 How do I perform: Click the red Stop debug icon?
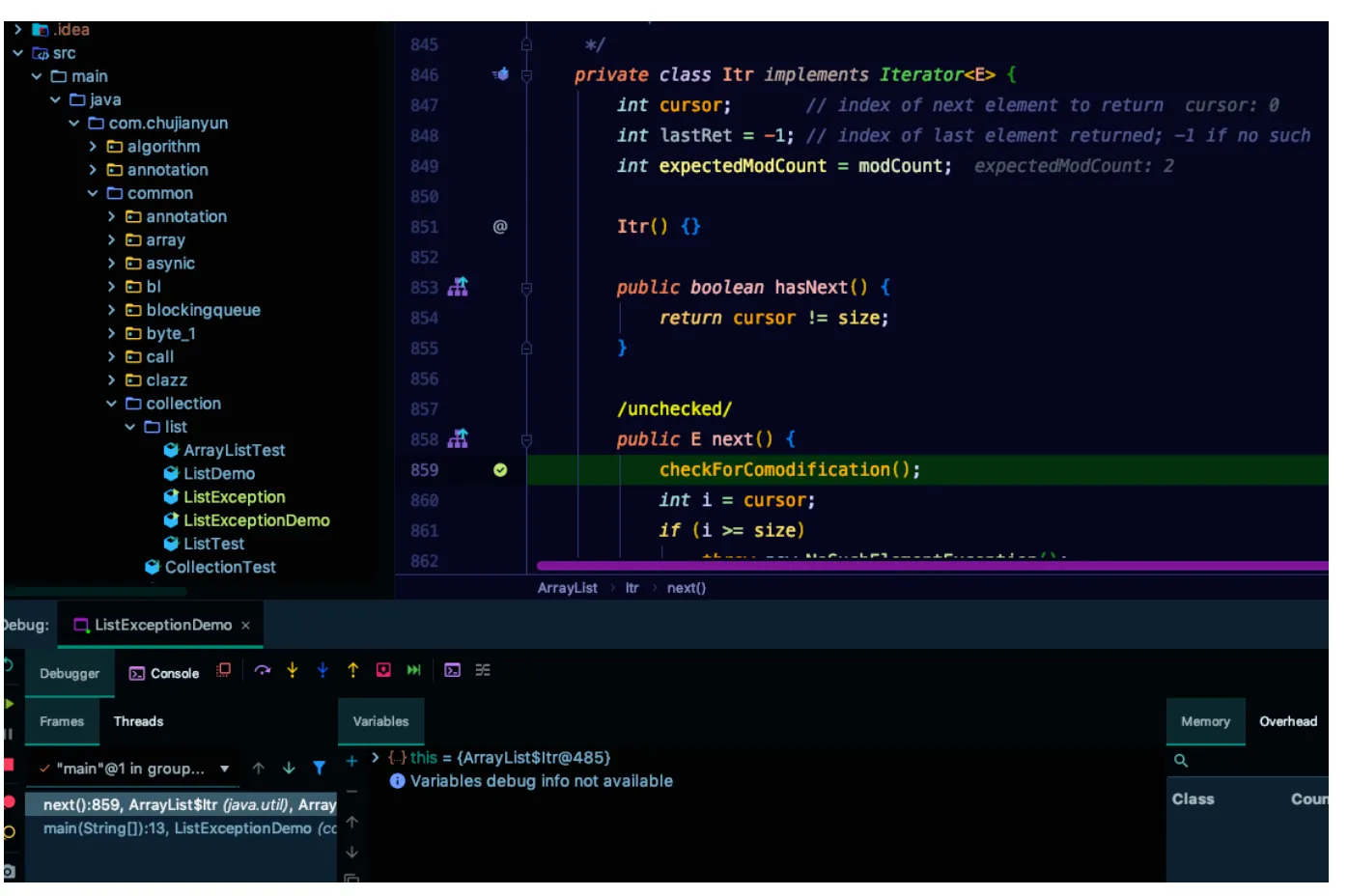9,765
